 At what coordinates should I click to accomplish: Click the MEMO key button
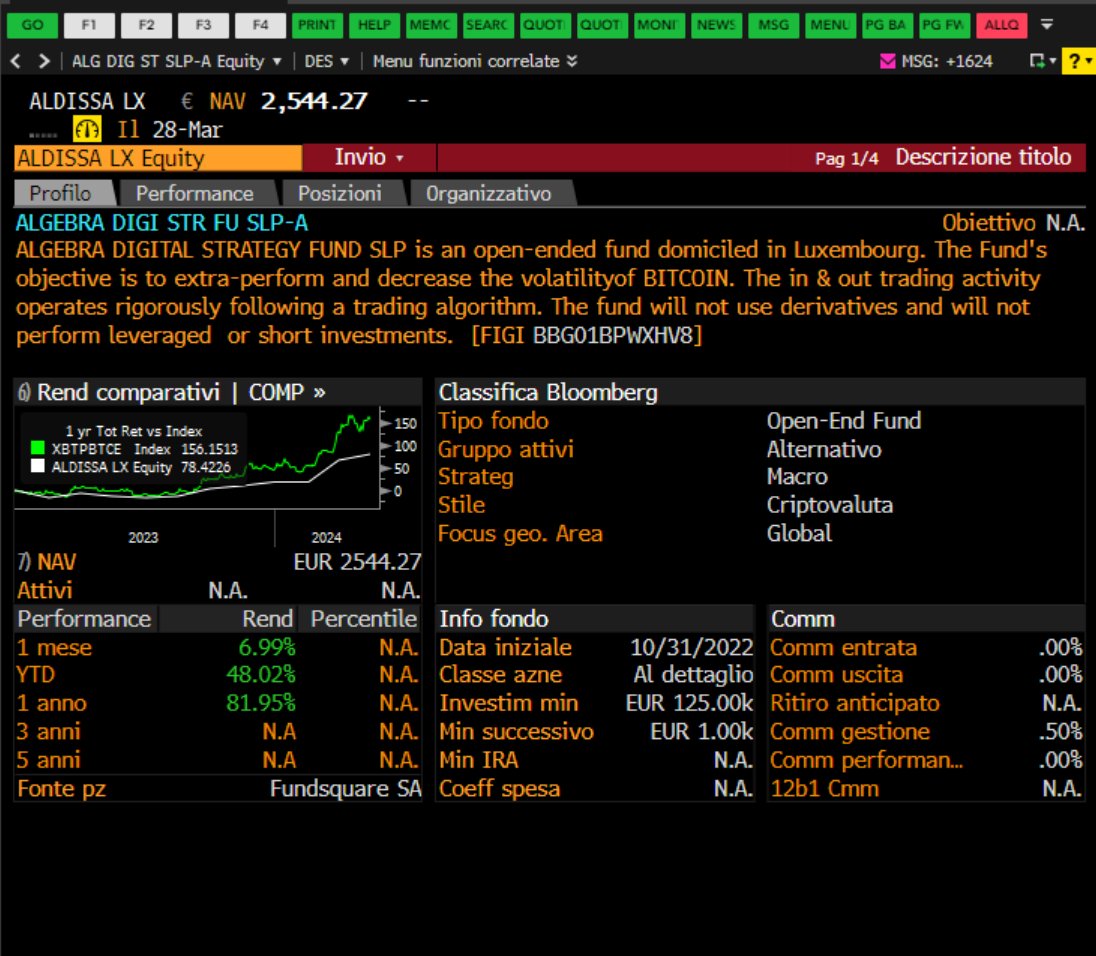pos(431,25)
